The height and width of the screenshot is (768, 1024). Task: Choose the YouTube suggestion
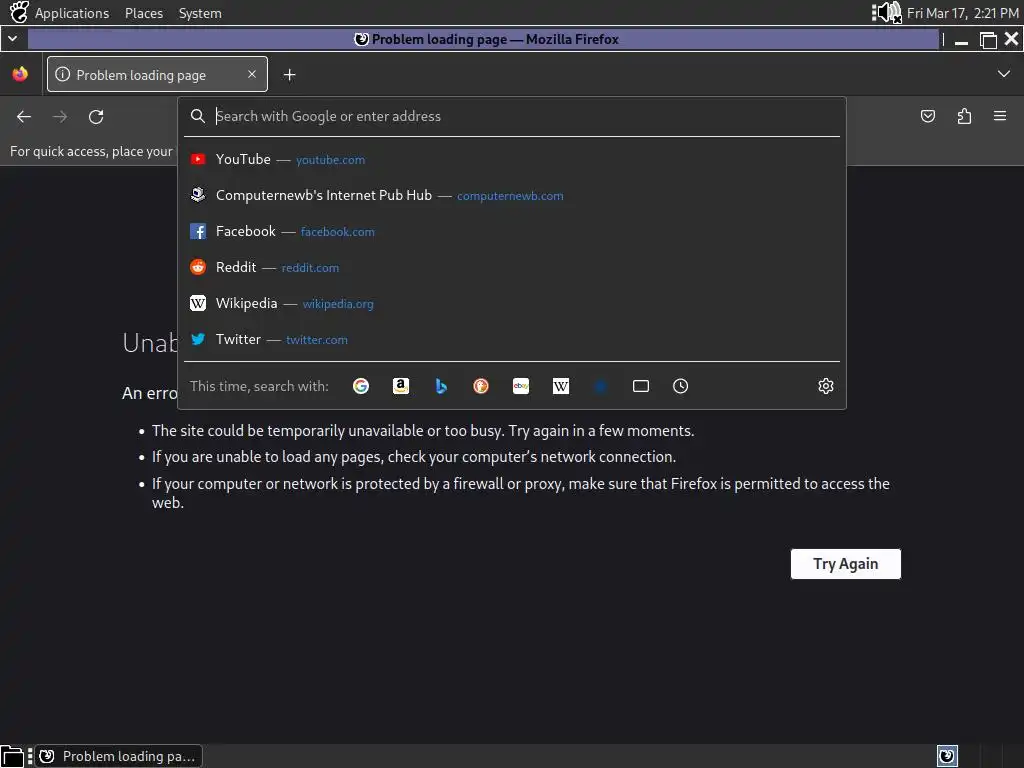(x=512, y=159)
